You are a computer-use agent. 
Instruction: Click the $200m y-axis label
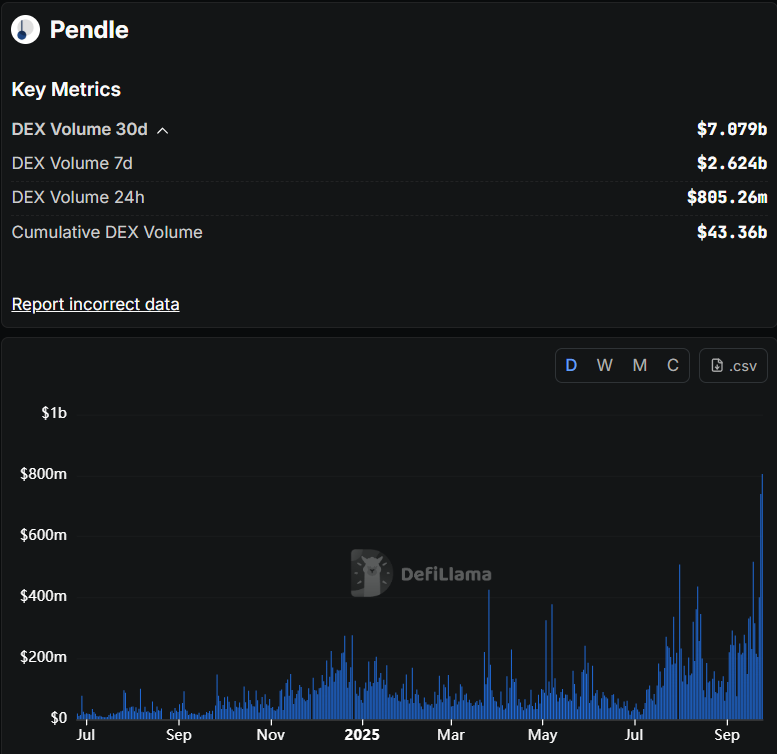click(x=44, y=657)
